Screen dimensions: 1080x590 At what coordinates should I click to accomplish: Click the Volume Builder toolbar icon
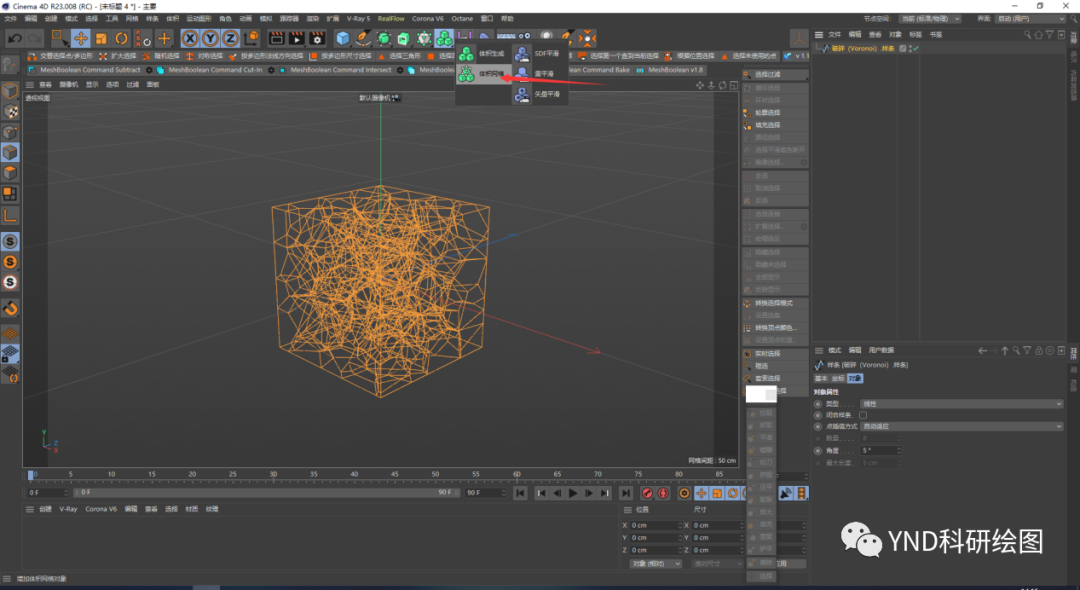click(x=444, y=39)
